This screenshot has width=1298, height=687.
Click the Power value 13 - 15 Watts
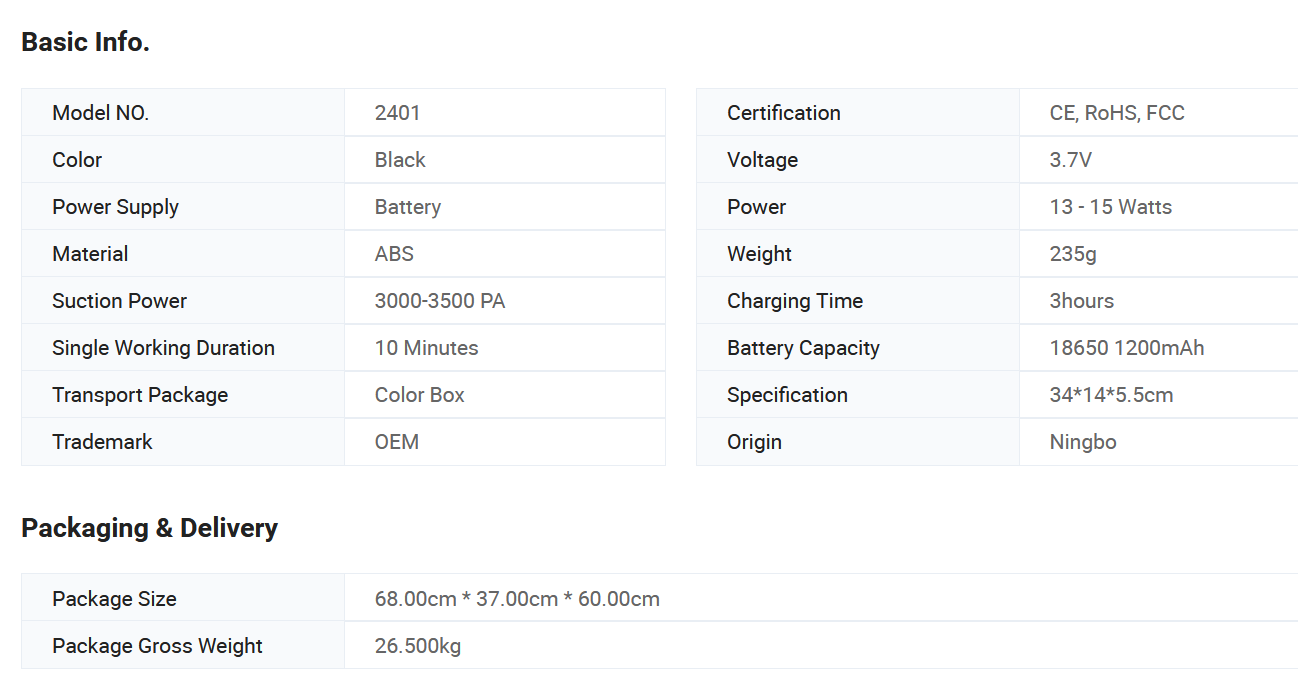coord(1111,207)
